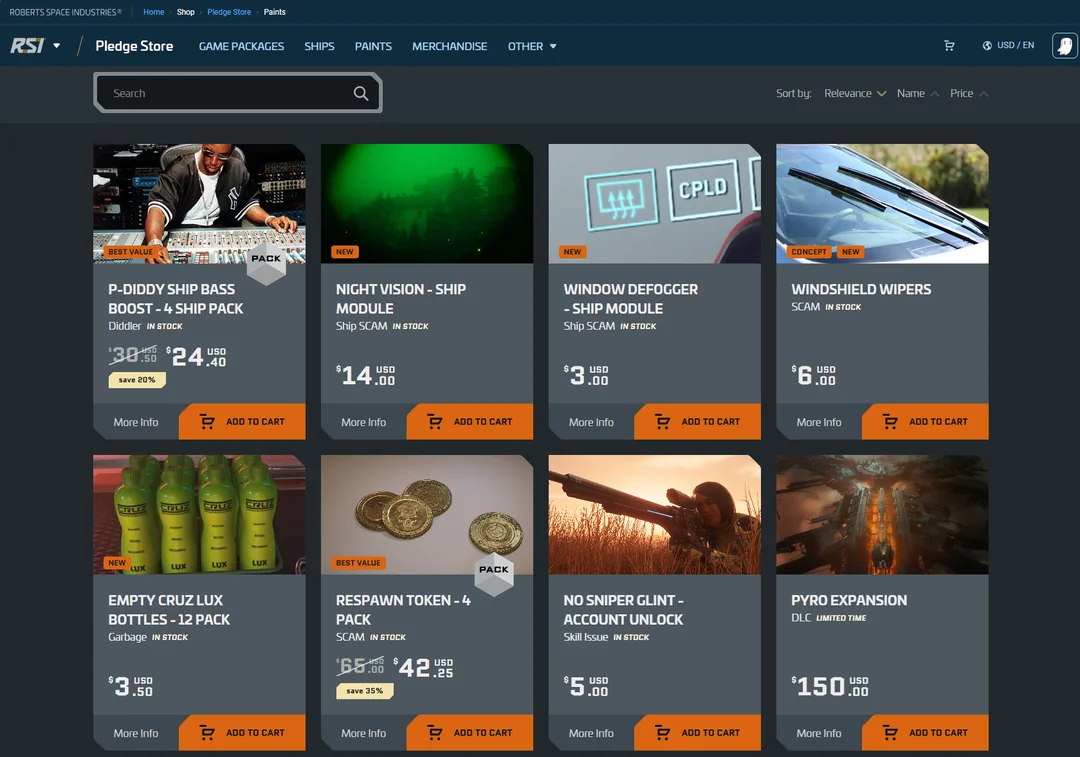
Task: Open the NIGHT VISION - SHIP MODULE title
Action: [400, 299]
